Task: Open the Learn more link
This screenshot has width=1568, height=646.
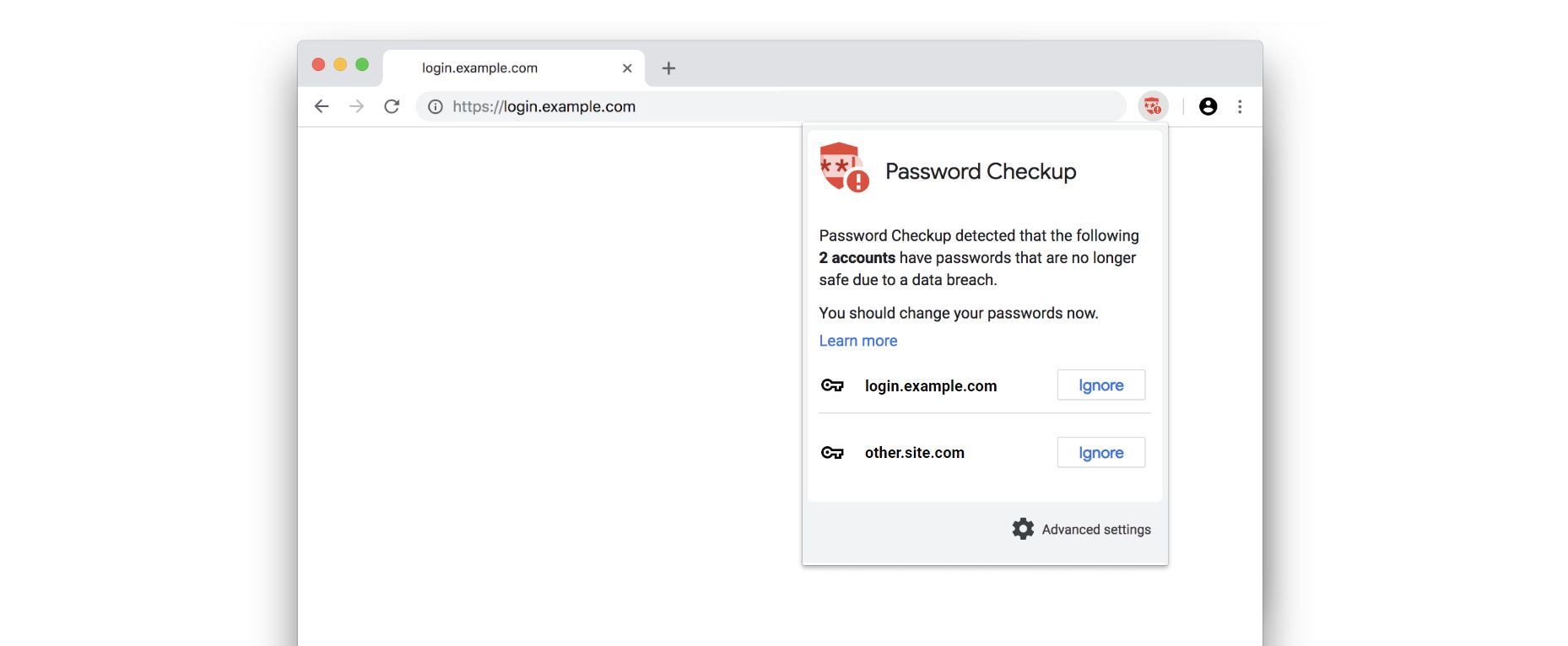Action: 858,341
